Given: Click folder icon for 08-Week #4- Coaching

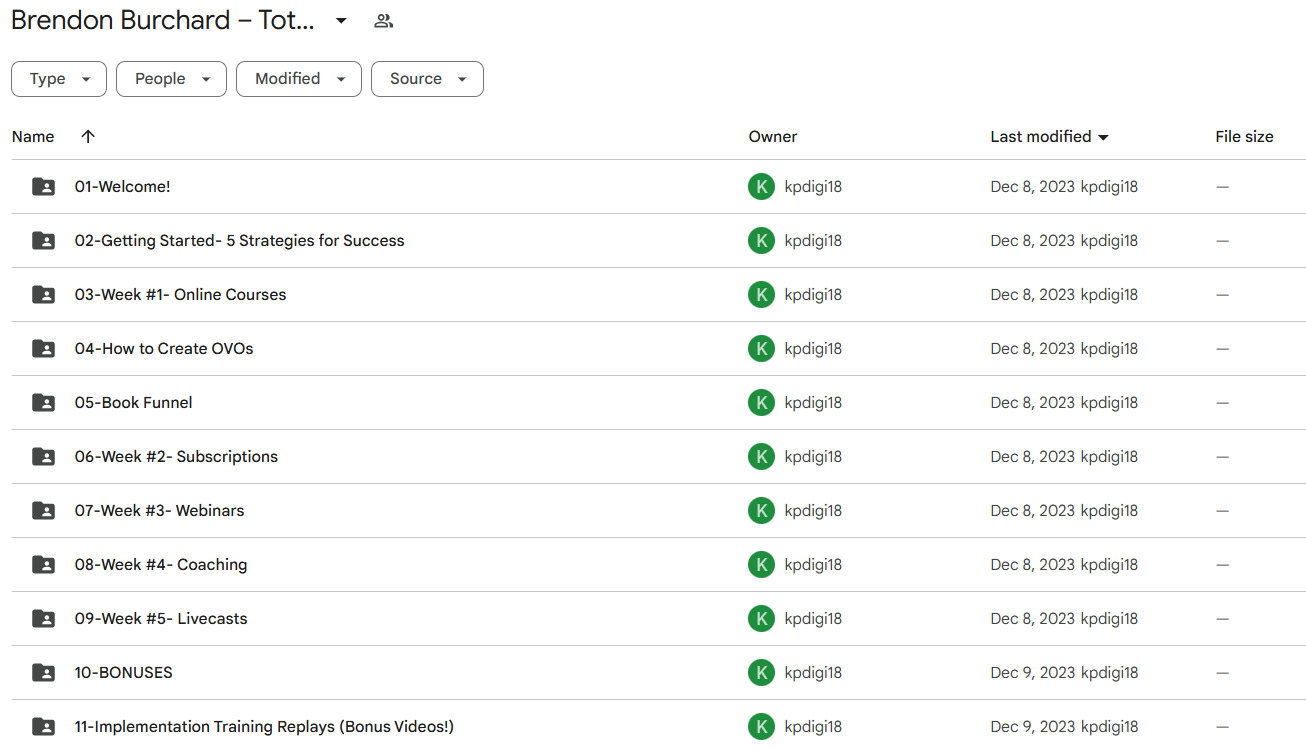Looking at the screenshot, I should (44, 565).
